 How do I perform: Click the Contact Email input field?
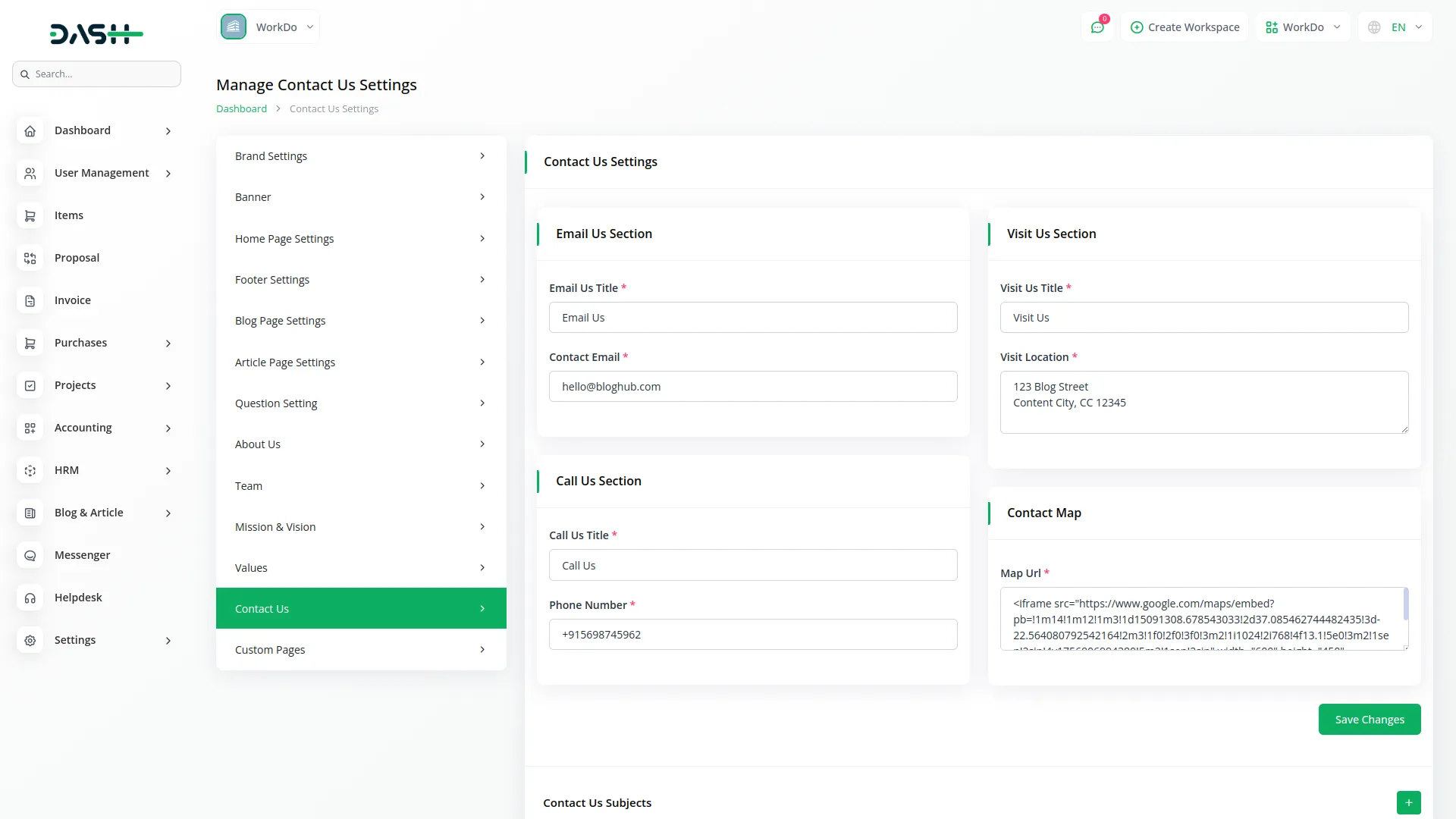click(x=752, y=387)
